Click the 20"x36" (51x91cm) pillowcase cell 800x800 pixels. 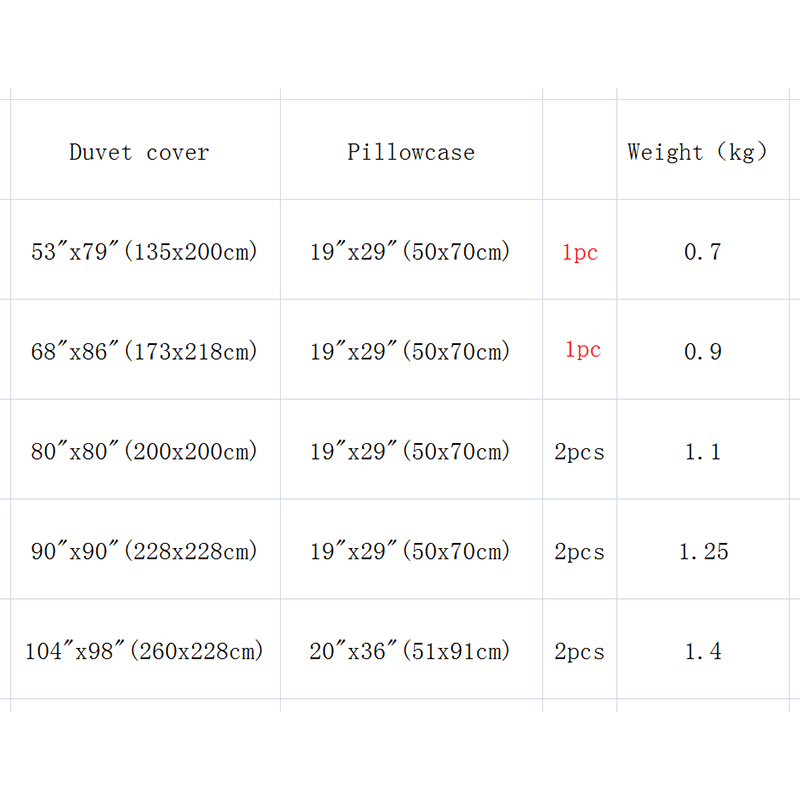click(x=410, y=652)
